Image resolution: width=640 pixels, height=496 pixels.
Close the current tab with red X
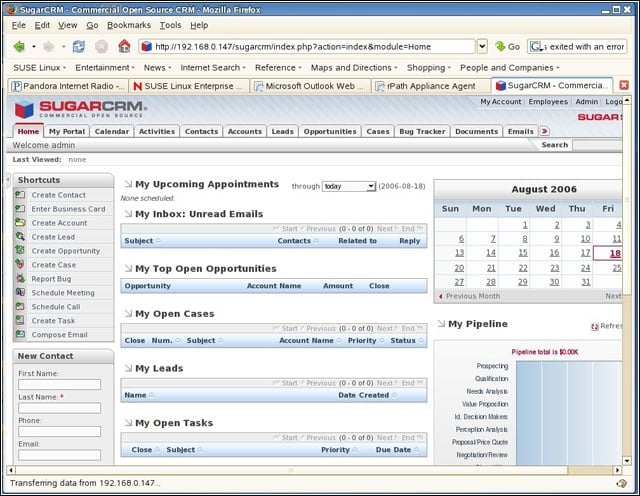click(624, 85)
